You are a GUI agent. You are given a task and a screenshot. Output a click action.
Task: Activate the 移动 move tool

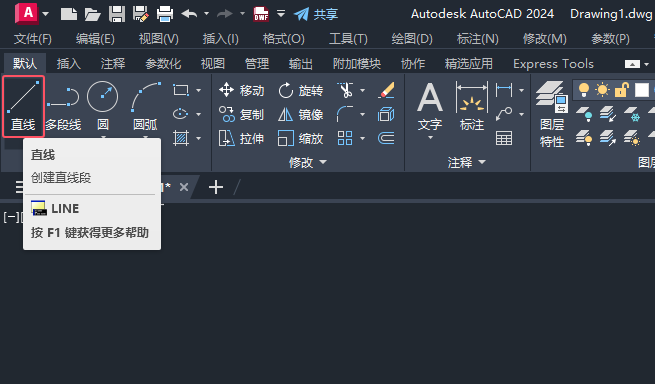(x=241, y=90)
